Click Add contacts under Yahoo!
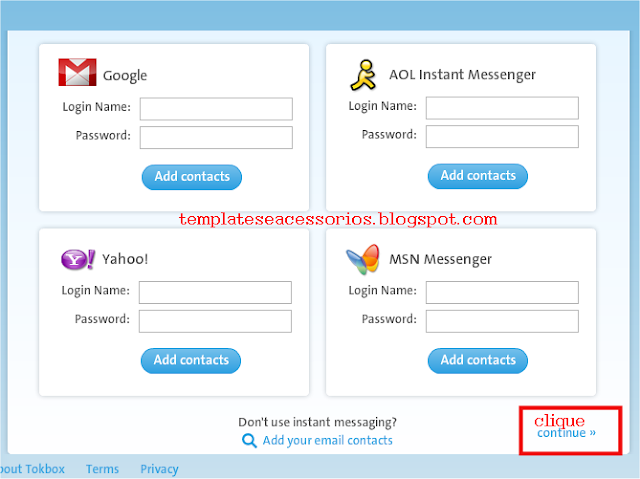The image size is (640, 479). click(191, 361)
